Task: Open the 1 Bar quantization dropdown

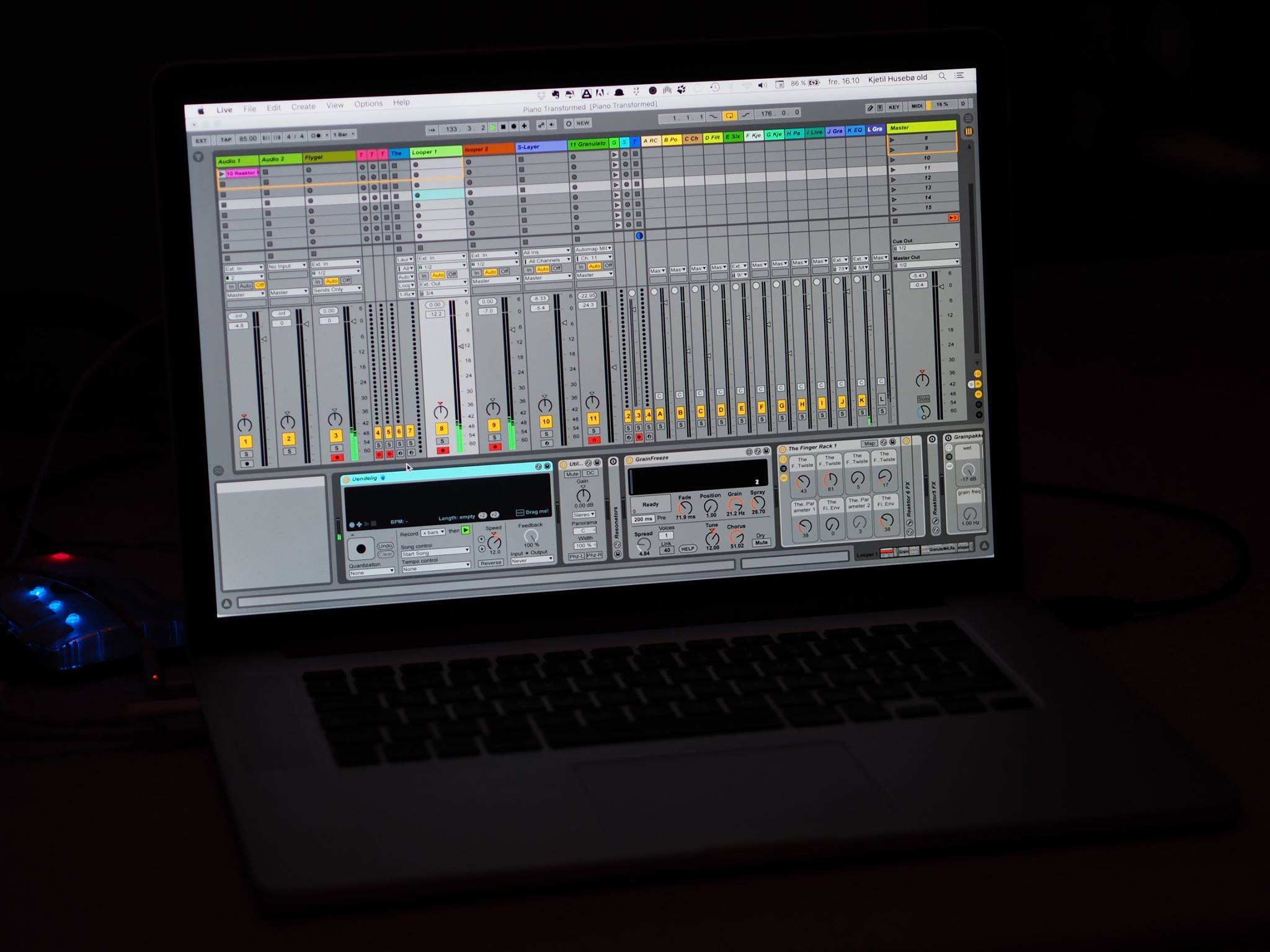Action: click(x=344, y=134)
